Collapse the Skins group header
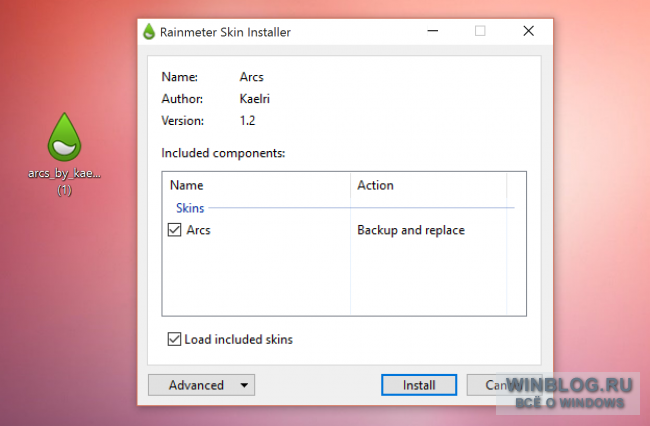The image size is (650, 426). [x=190, y=208]
